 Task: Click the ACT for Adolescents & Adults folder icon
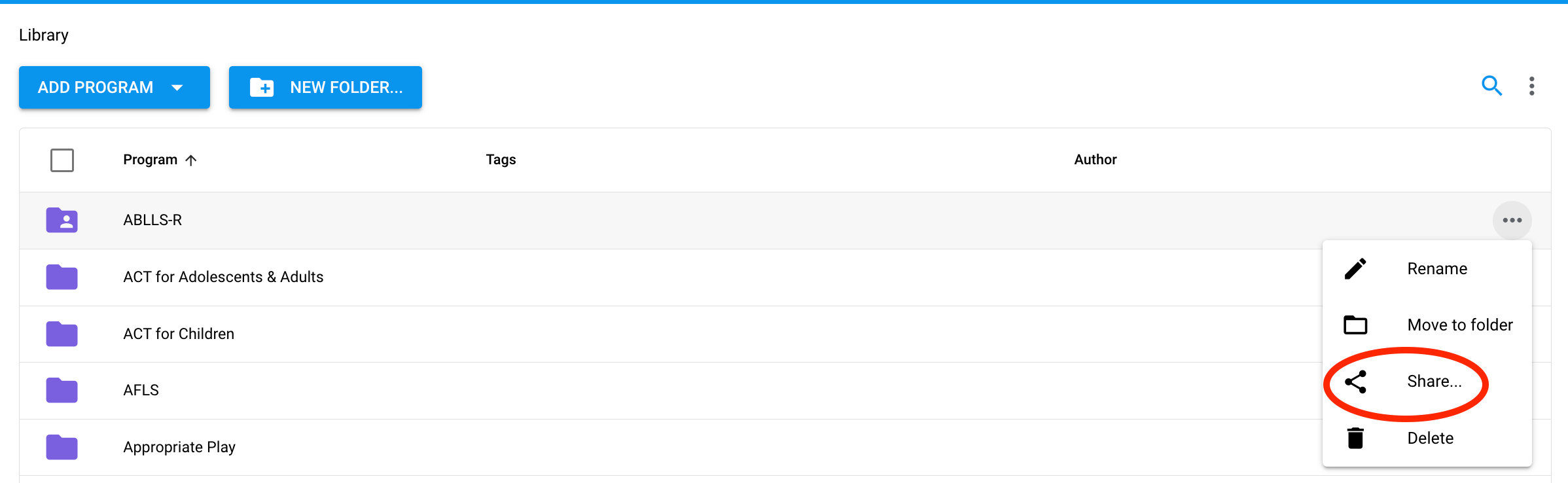click(x=62, y=277)
